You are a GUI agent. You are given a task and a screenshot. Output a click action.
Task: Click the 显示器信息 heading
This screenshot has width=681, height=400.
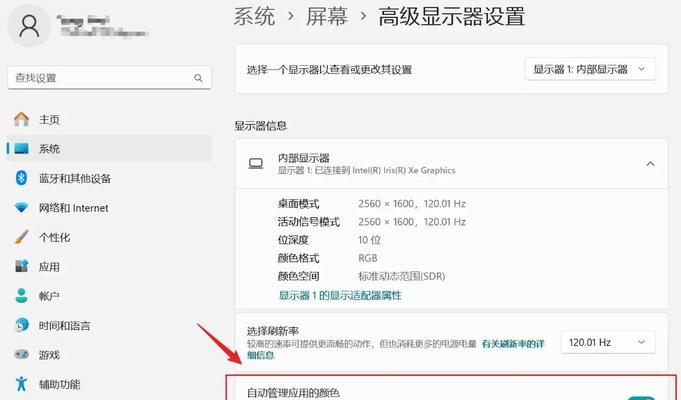[x=261, y=126]
